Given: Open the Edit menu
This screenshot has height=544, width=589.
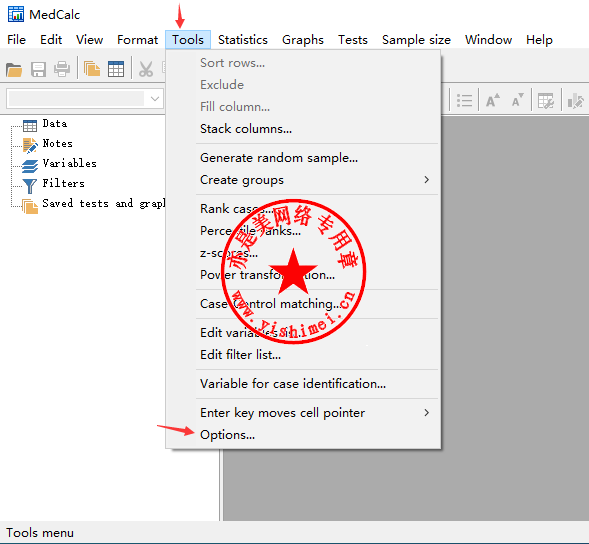Looking at the screenshot, I should click(51, 40).
